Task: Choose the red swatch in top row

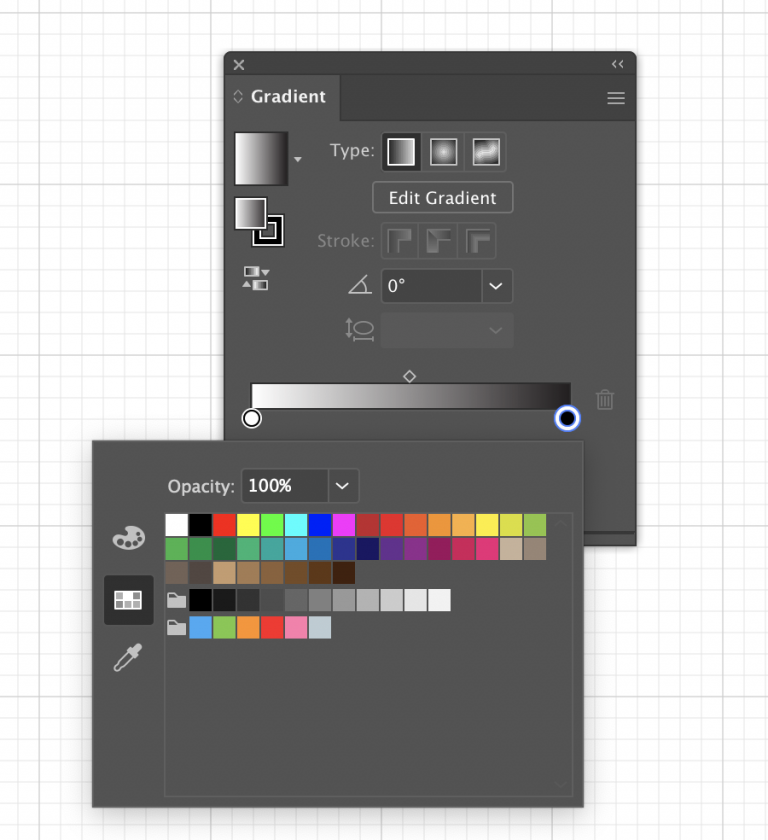Action: (x=224, y=525)
